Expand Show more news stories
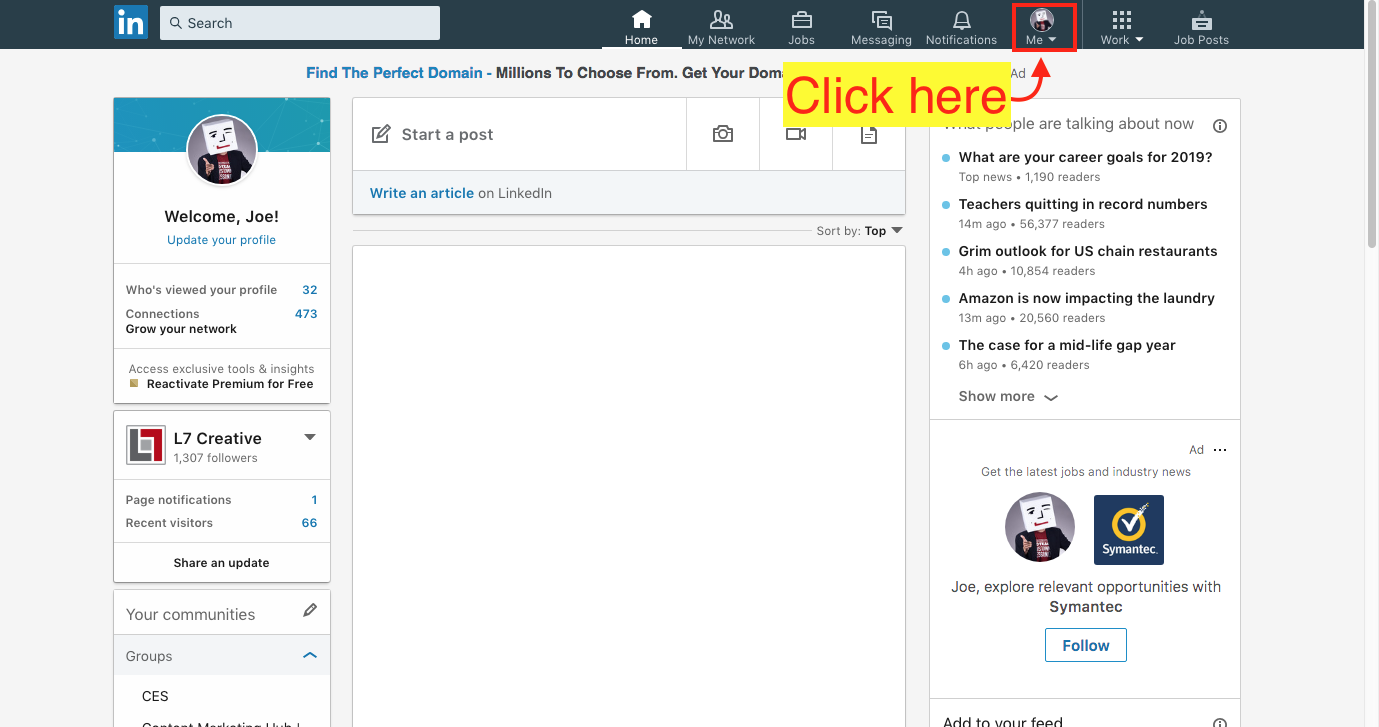Screen dimensions: 1379x727 [x=1008, y=396]
